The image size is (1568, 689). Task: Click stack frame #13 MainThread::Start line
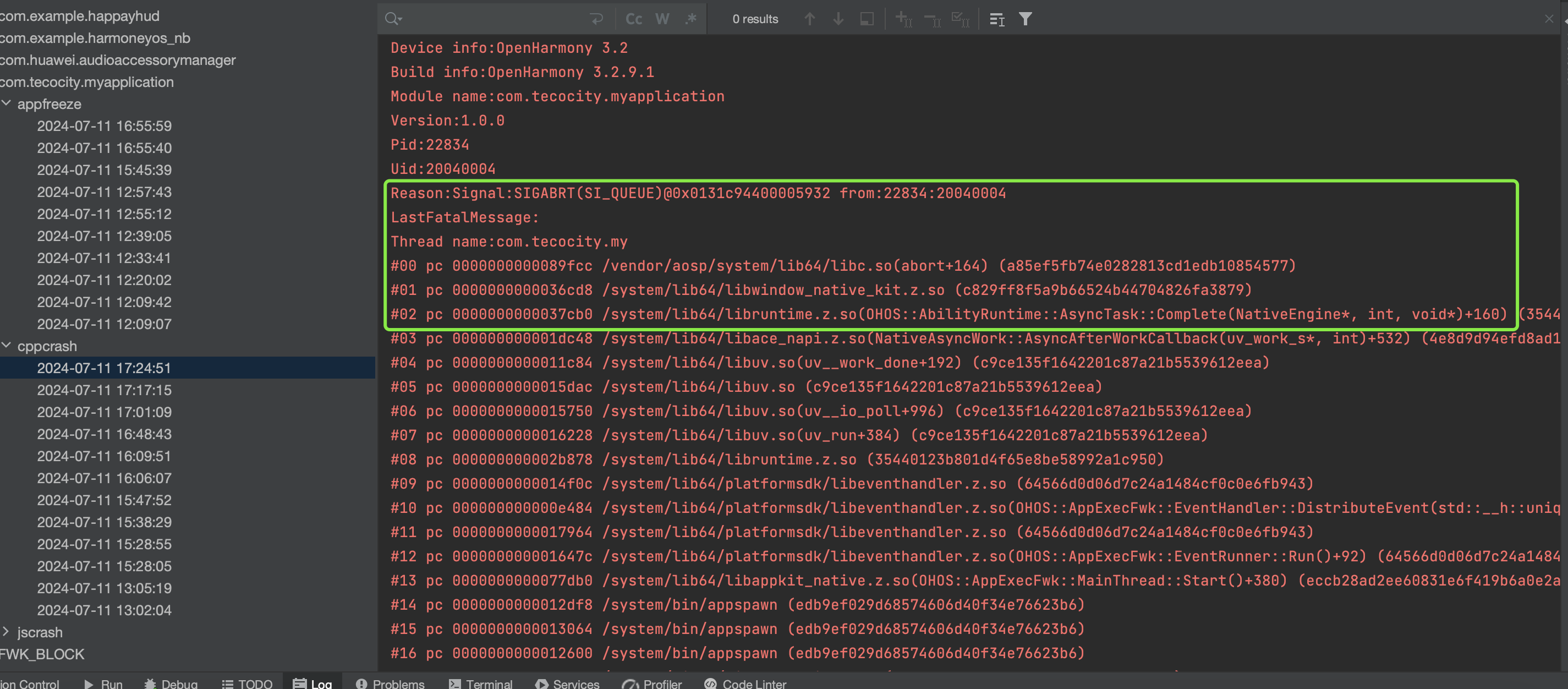[975, 581]
